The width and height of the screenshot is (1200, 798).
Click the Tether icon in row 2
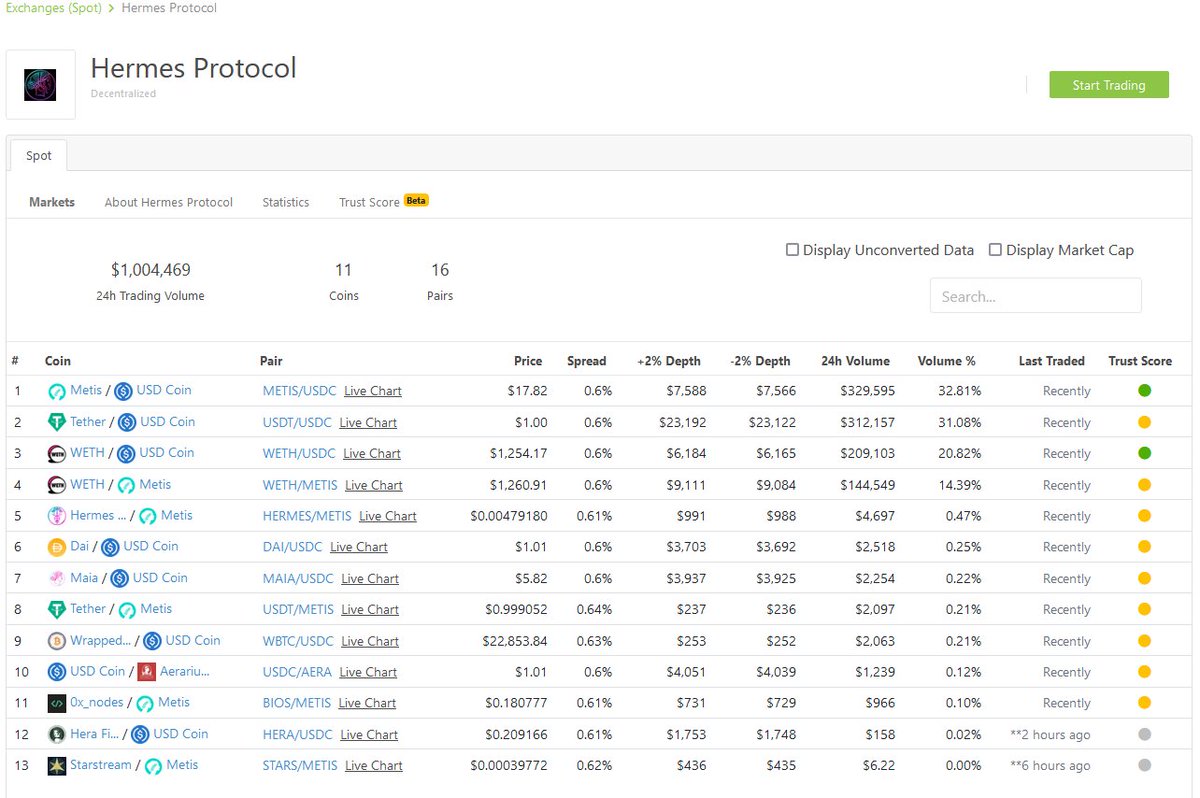(57, 422)
